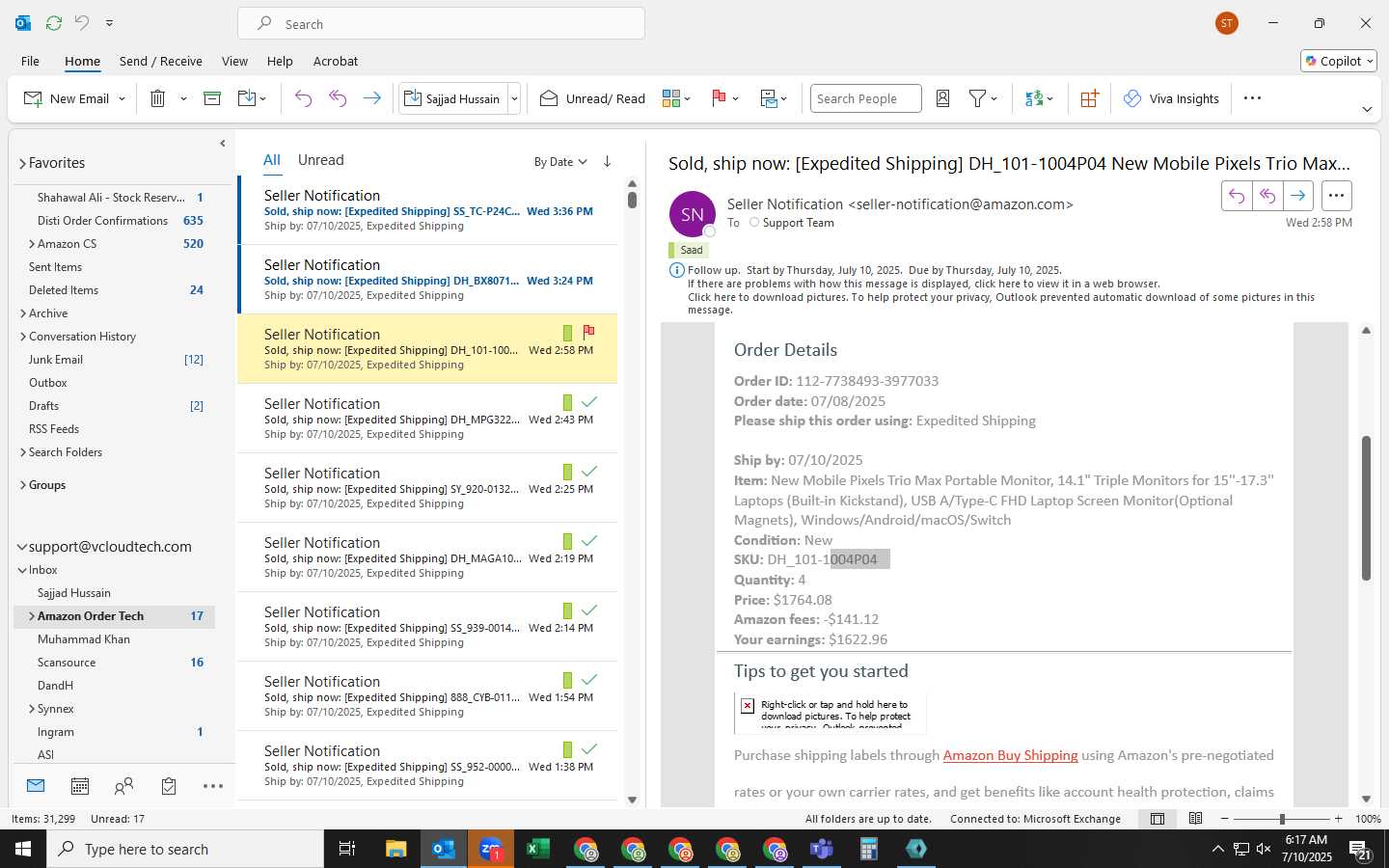
Task: Open the By Date sort dropdown
Action: click(560, 162)
